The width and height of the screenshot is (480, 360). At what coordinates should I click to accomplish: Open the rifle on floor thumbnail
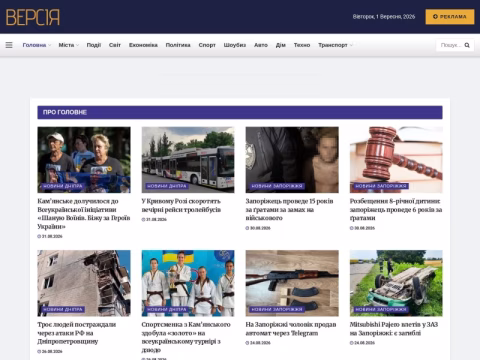click(x=292, y=283)
